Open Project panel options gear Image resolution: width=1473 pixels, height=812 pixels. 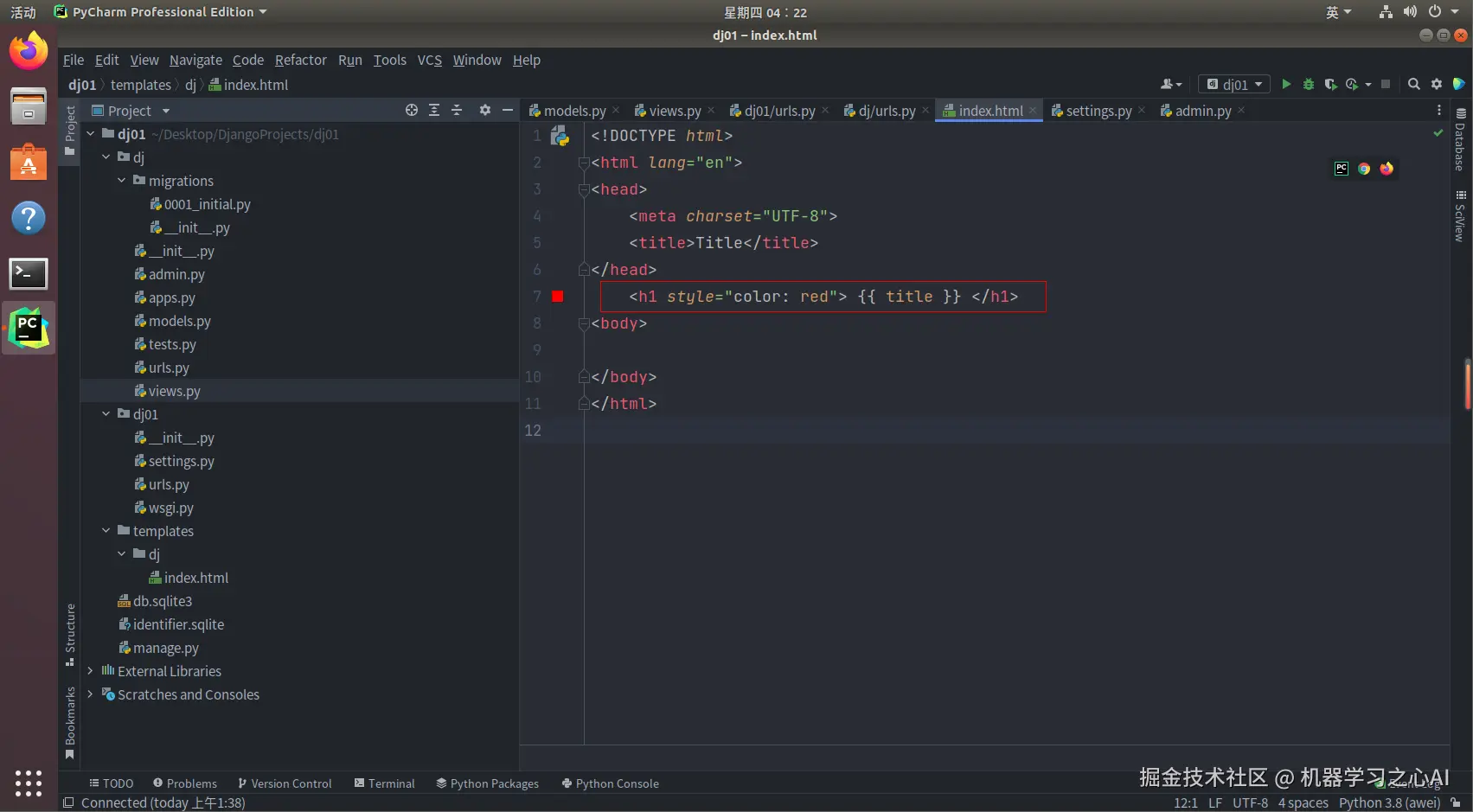point(485,110)
